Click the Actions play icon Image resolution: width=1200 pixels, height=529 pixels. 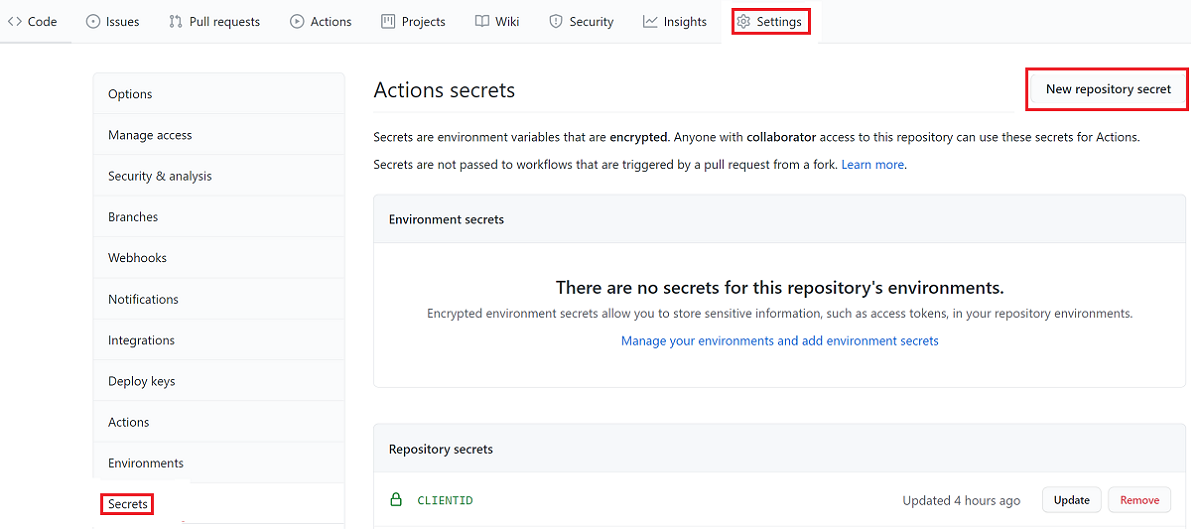point(297,21)
